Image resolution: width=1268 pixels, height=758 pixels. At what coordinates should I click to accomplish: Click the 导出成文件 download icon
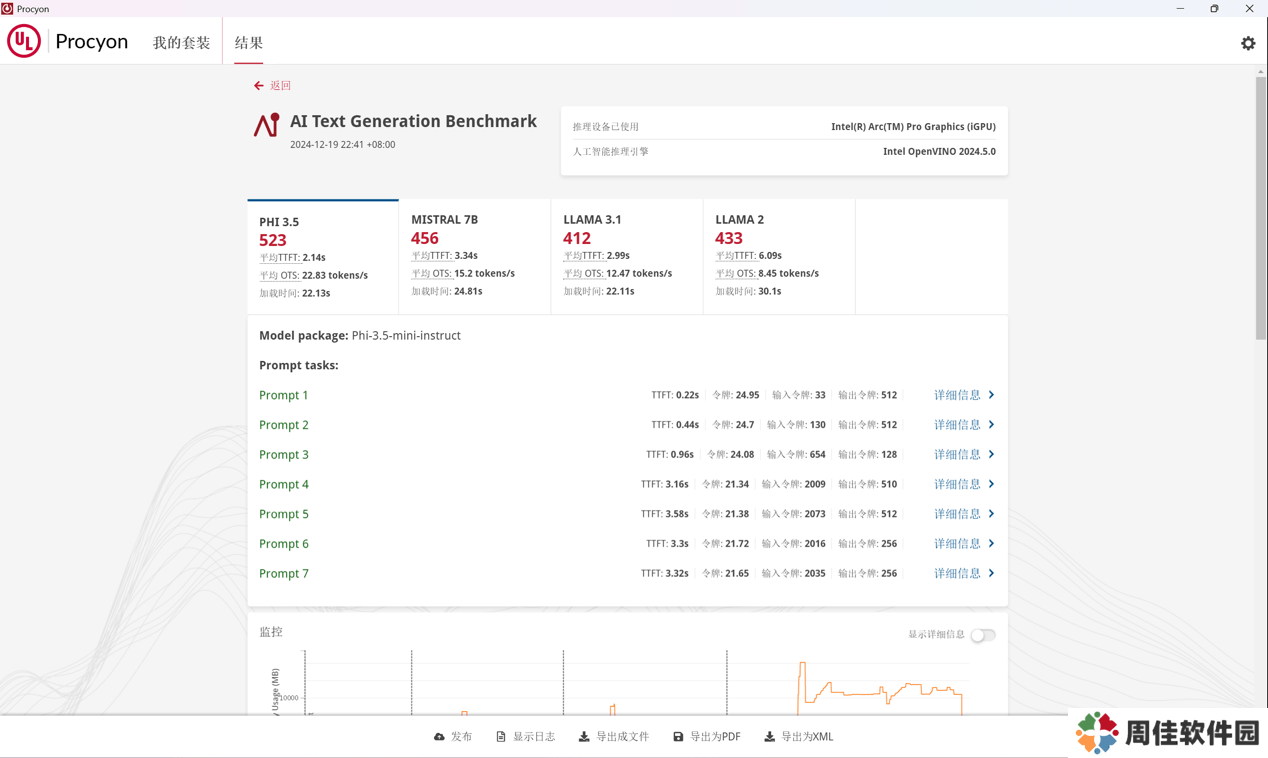pos(584,737)
